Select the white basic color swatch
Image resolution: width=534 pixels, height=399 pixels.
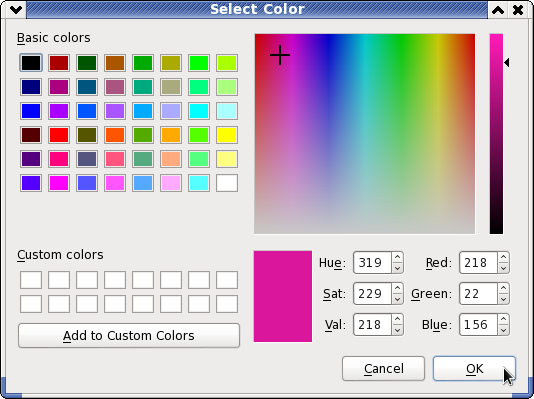click(x=227, y=183)
